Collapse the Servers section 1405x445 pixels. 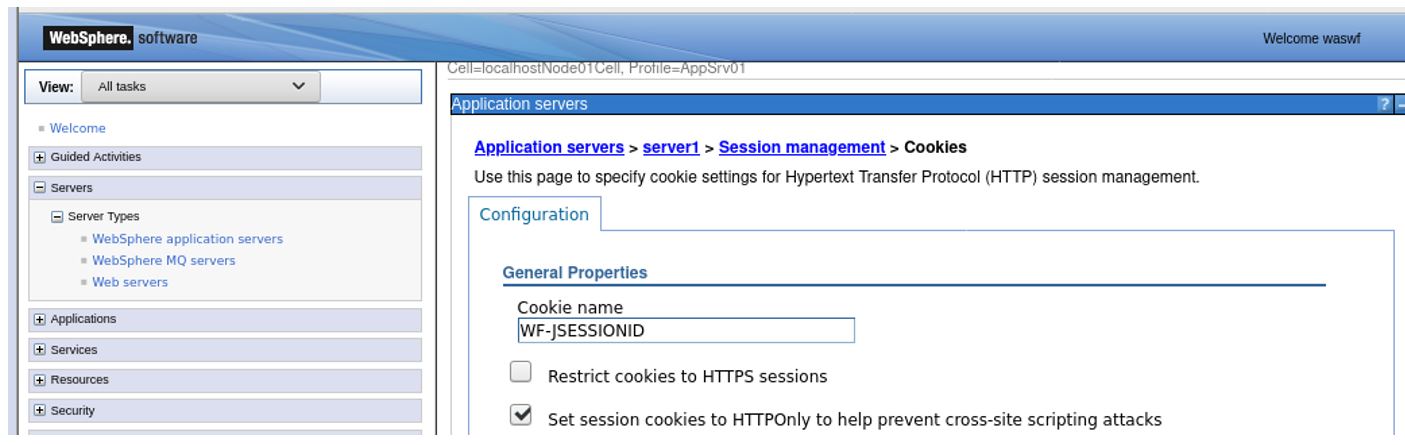pos(40,187)
